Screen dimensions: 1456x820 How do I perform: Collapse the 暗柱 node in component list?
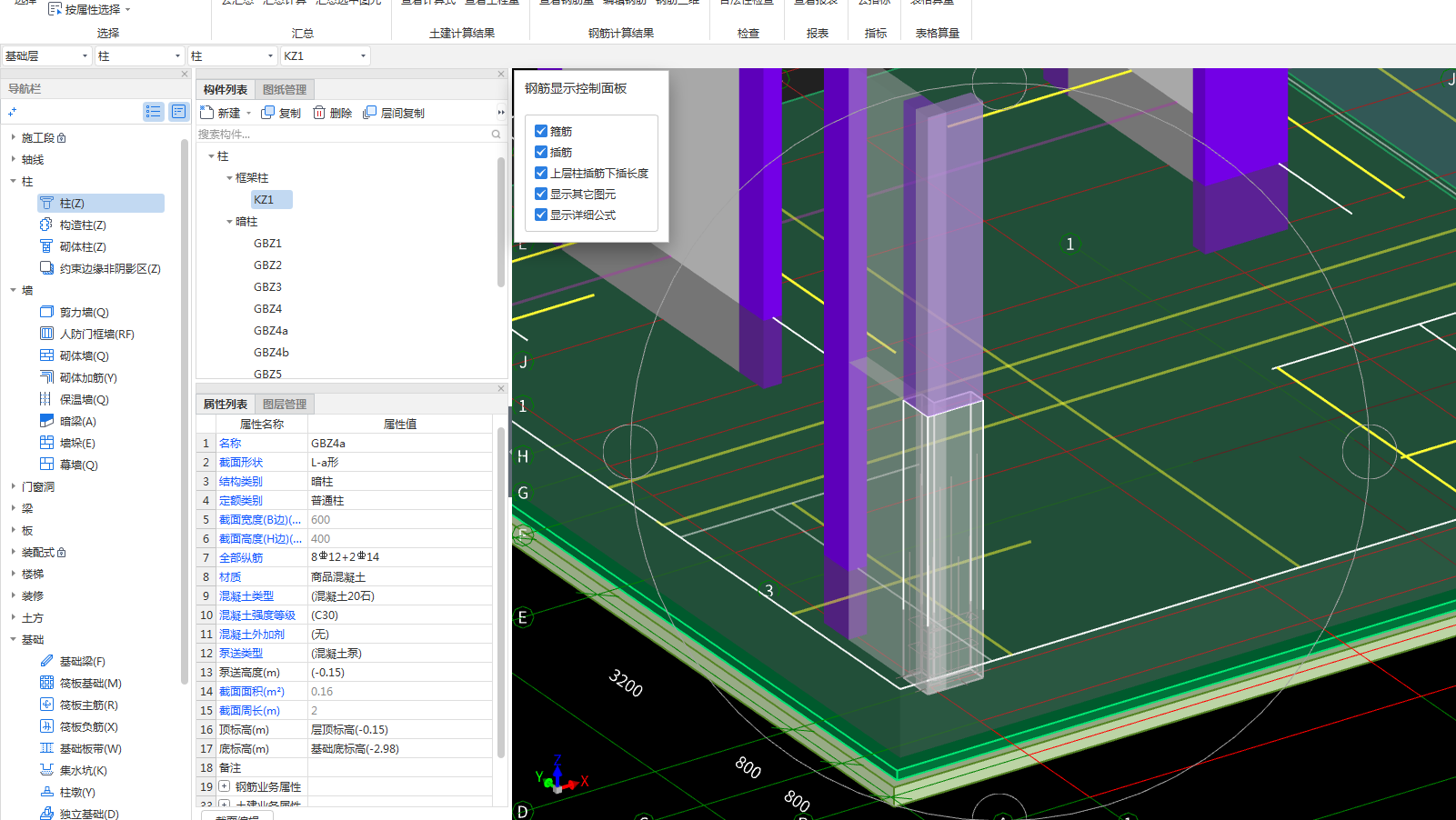coord(229,222)
